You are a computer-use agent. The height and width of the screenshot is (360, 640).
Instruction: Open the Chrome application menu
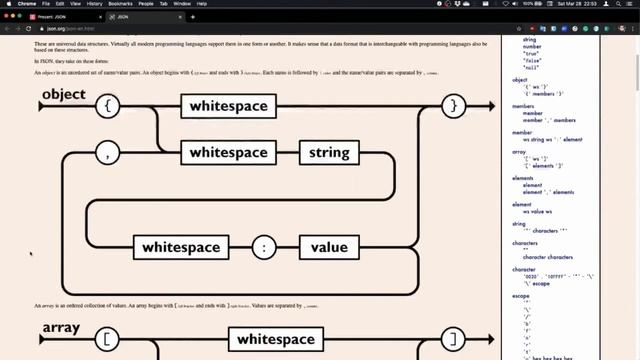[27, 4]
